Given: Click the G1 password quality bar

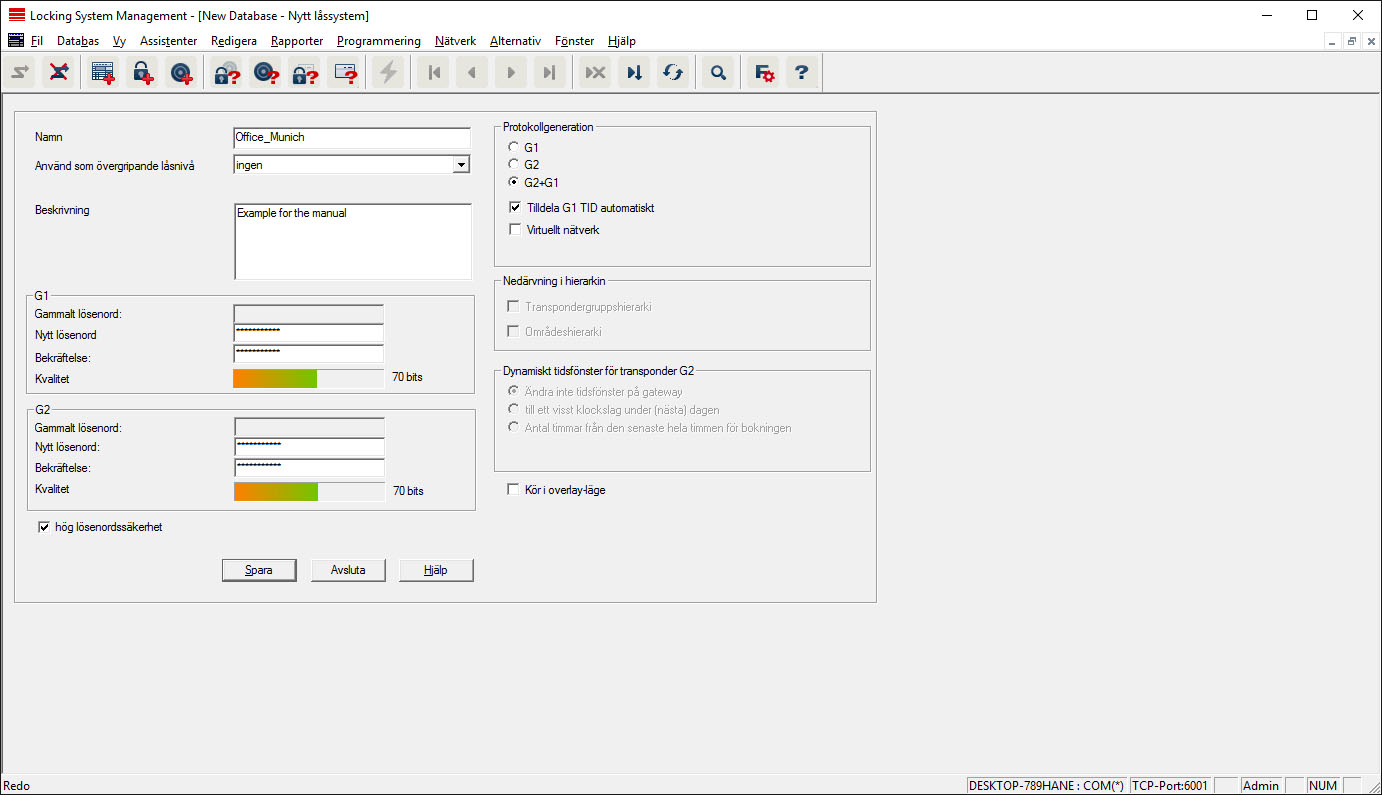Looking at the screenshot, I should point(308,378).
